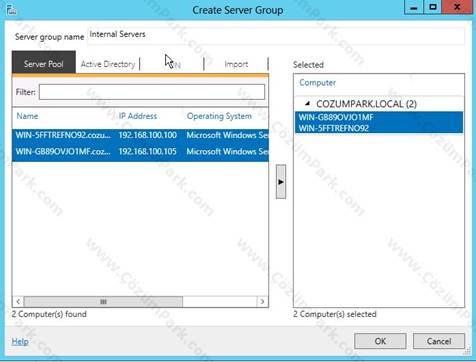Sort by the Operating System column header
476x362 pixels.
tap(219, 116)
